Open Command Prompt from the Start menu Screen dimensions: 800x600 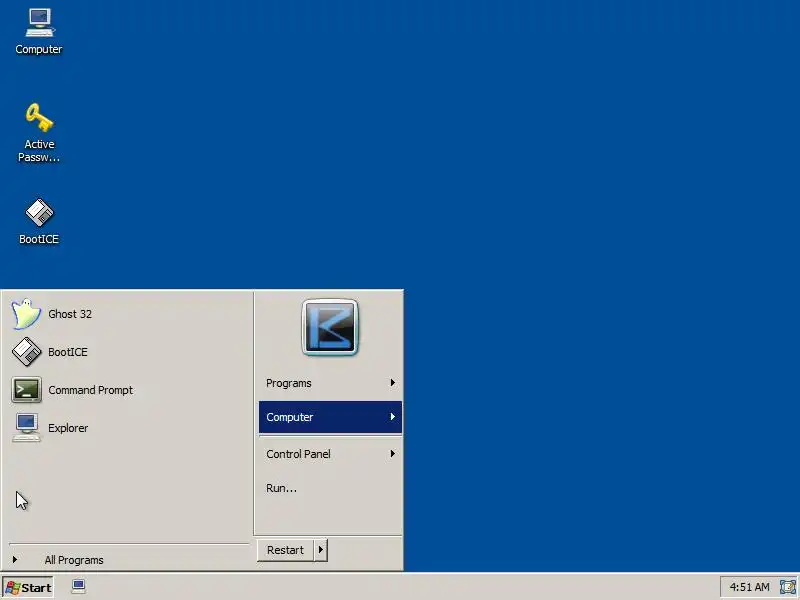(x=129, y=390)
